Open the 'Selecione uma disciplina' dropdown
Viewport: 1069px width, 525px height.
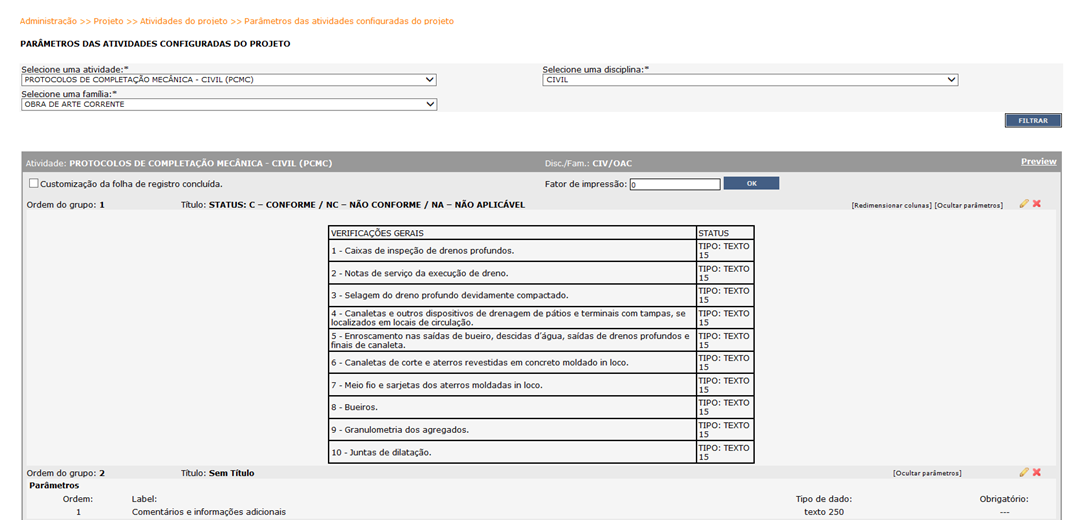751,80
